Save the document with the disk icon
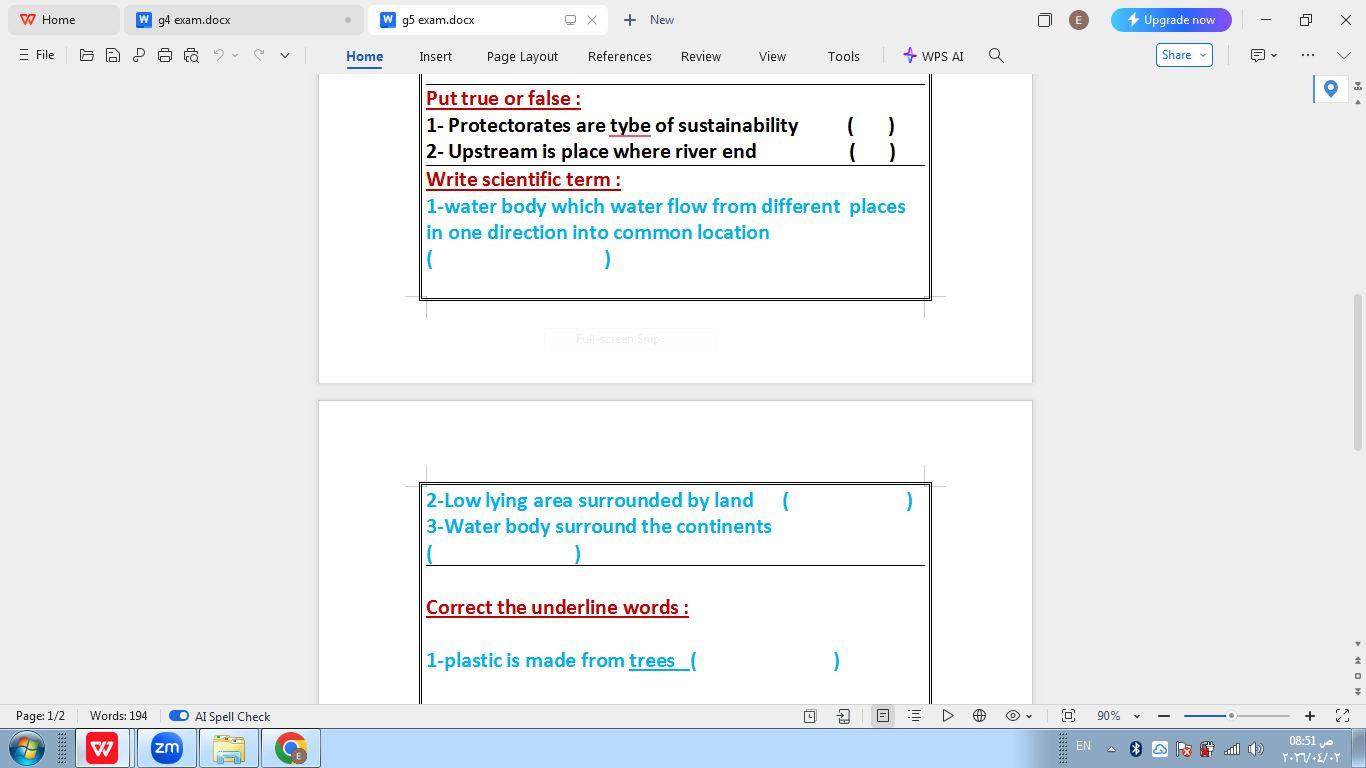Viewport: 1366px width, 768px height. pos(113,56)
